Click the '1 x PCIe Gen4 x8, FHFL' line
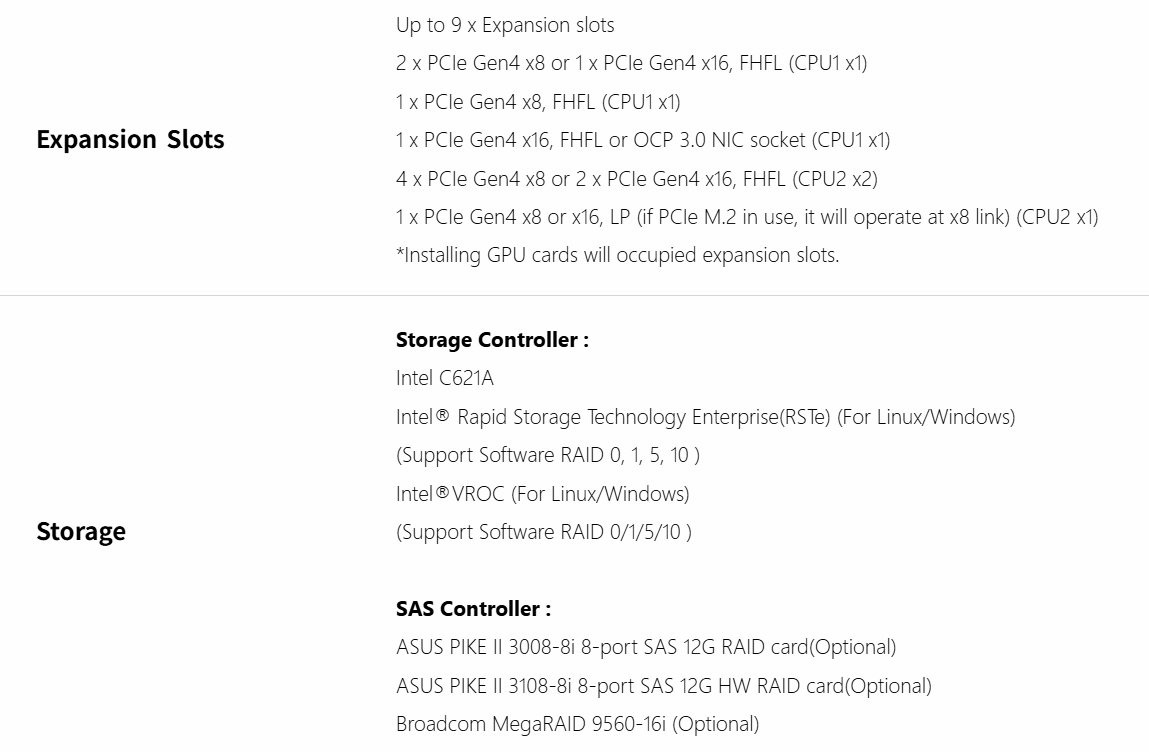Screen dimensions: 1149x752 (x=538, y=102)
